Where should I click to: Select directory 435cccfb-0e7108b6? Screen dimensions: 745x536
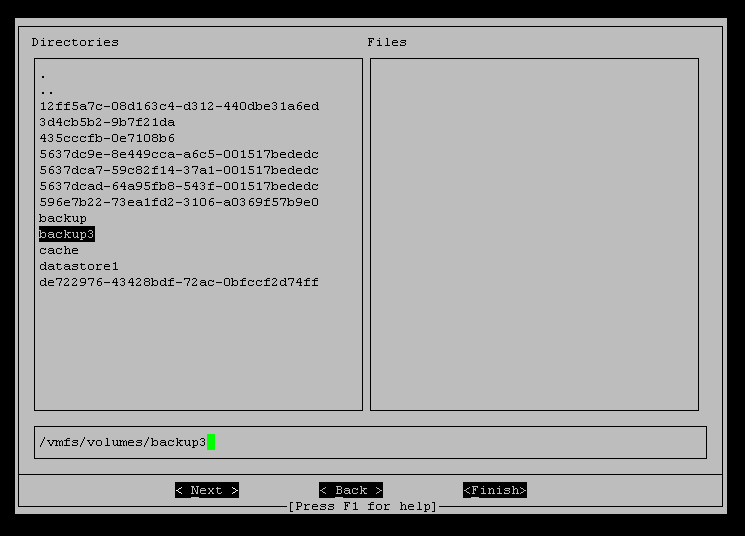(107, 138)
